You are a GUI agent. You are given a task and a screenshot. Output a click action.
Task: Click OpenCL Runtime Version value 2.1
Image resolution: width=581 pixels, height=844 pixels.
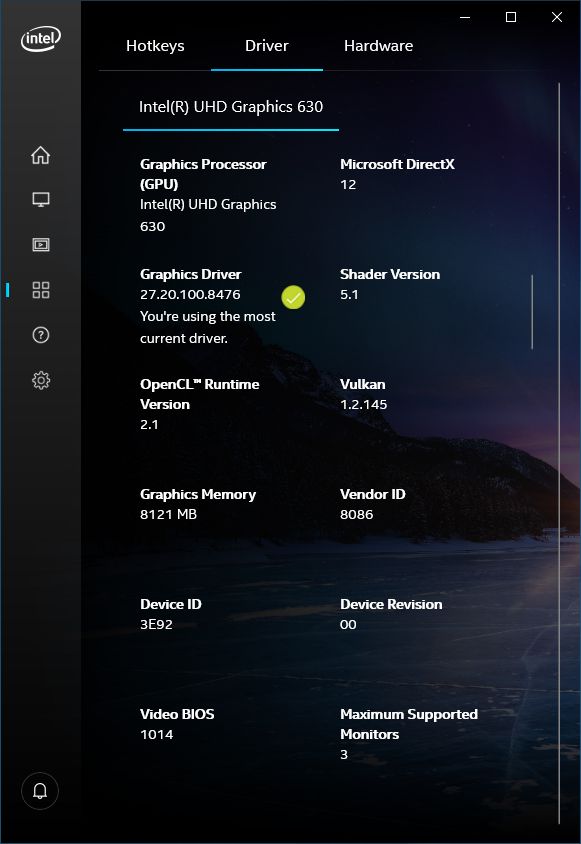pyautogui.click(x=149, y=425)
